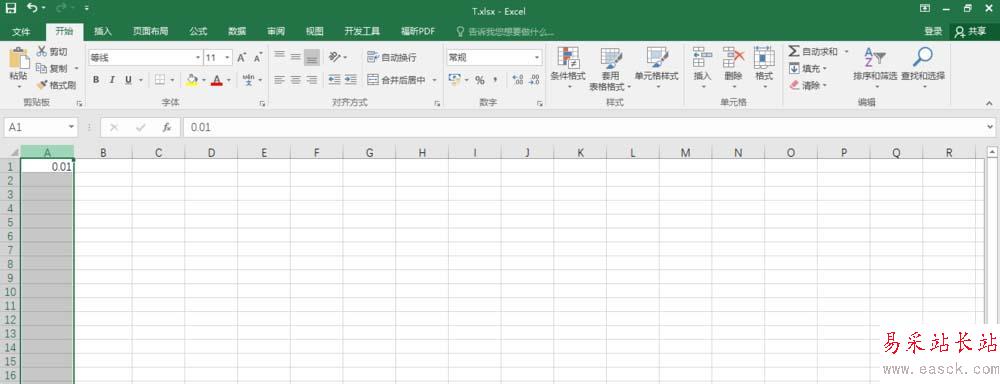The height and width of the screenshot is (384, 1000).
Task: Open Find and Select (查找和选择)
Action: 923,68
